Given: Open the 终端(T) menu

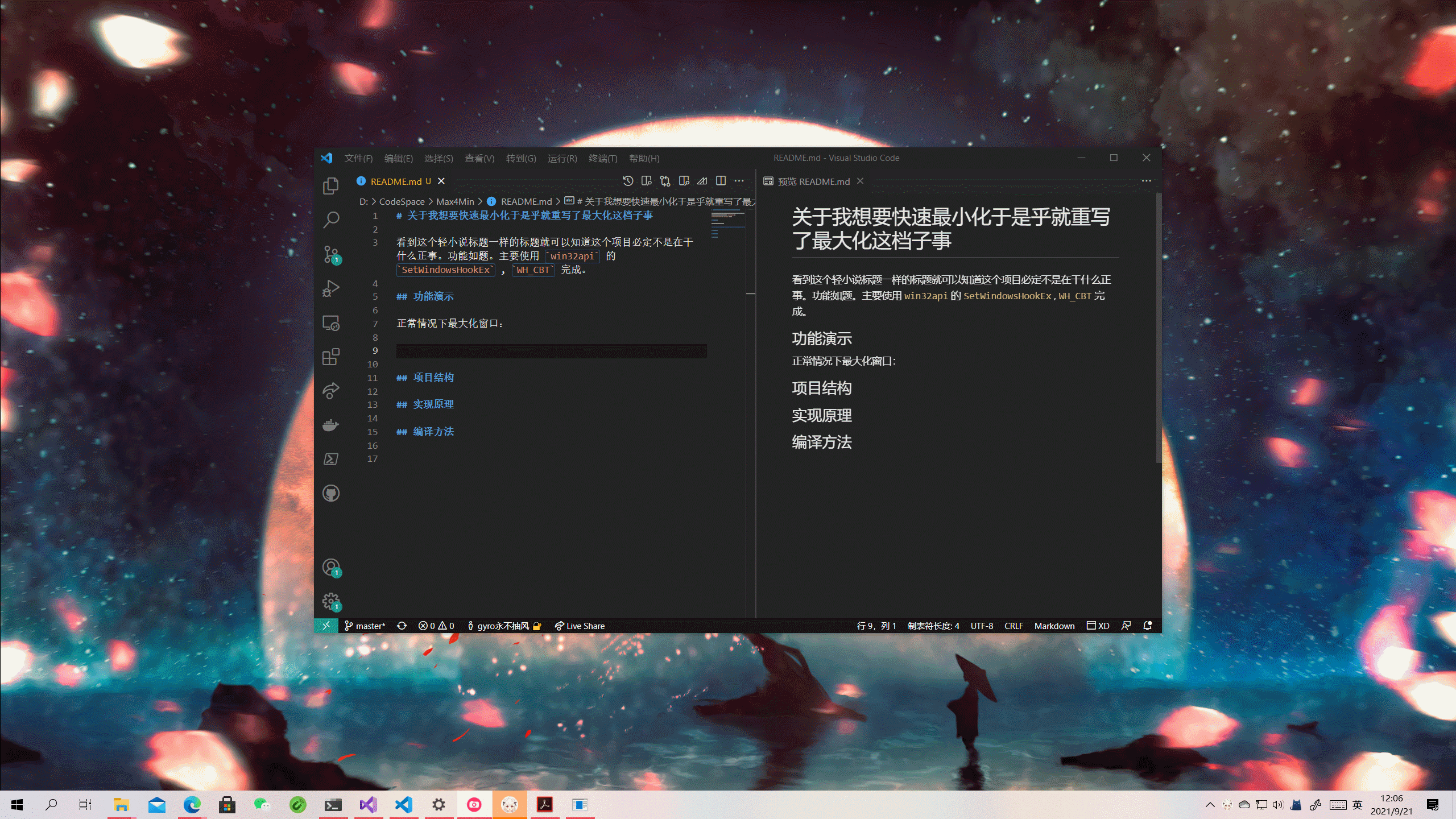Looking at the screenshot, I should point(603,158).
